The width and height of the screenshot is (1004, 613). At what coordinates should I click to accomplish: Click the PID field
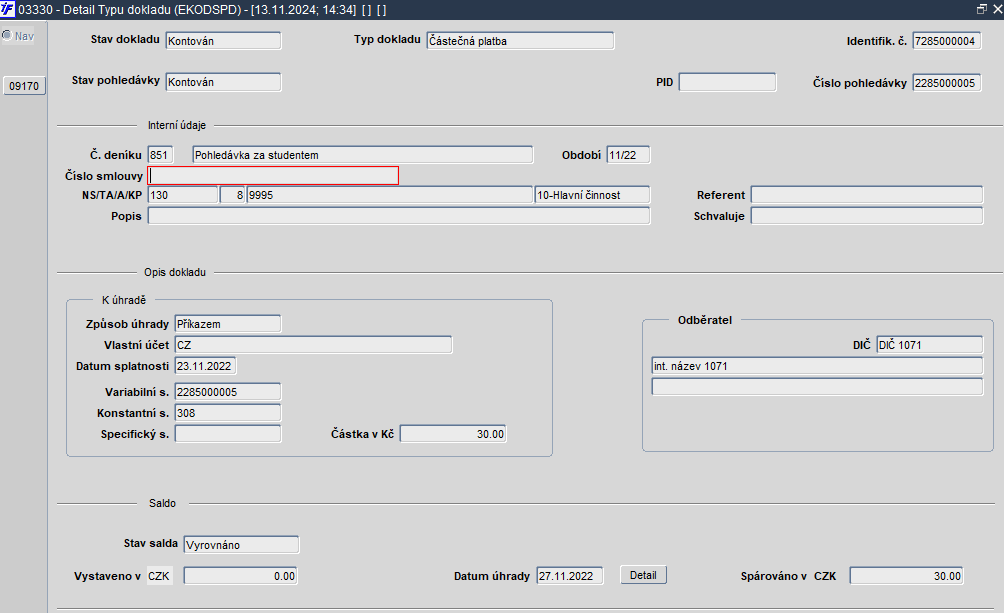727,82
